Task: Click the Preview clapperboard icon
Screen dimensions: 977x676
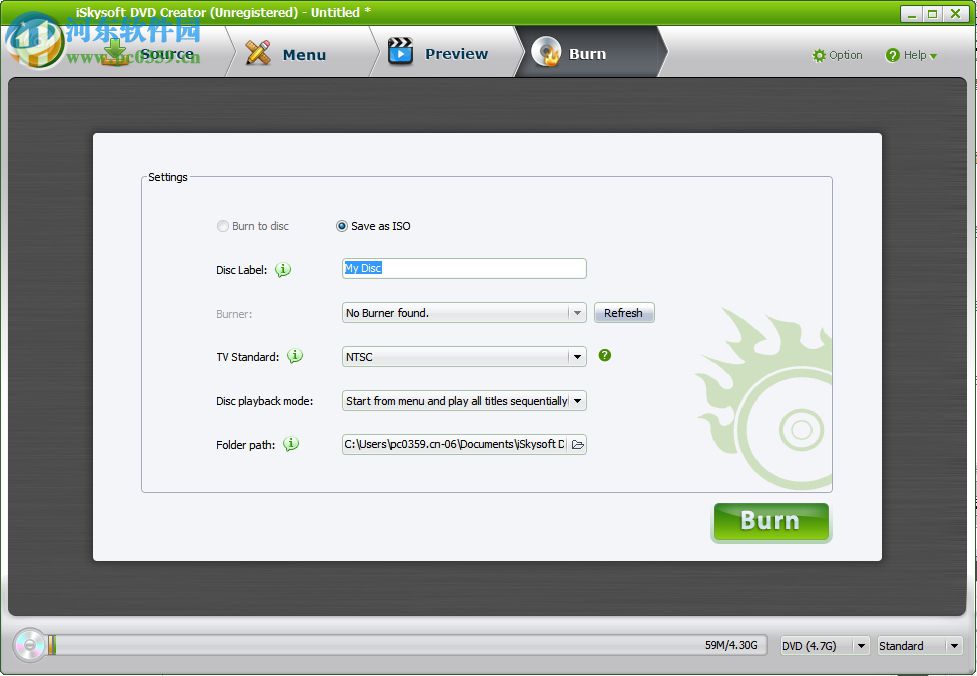Action: (400, 52)
